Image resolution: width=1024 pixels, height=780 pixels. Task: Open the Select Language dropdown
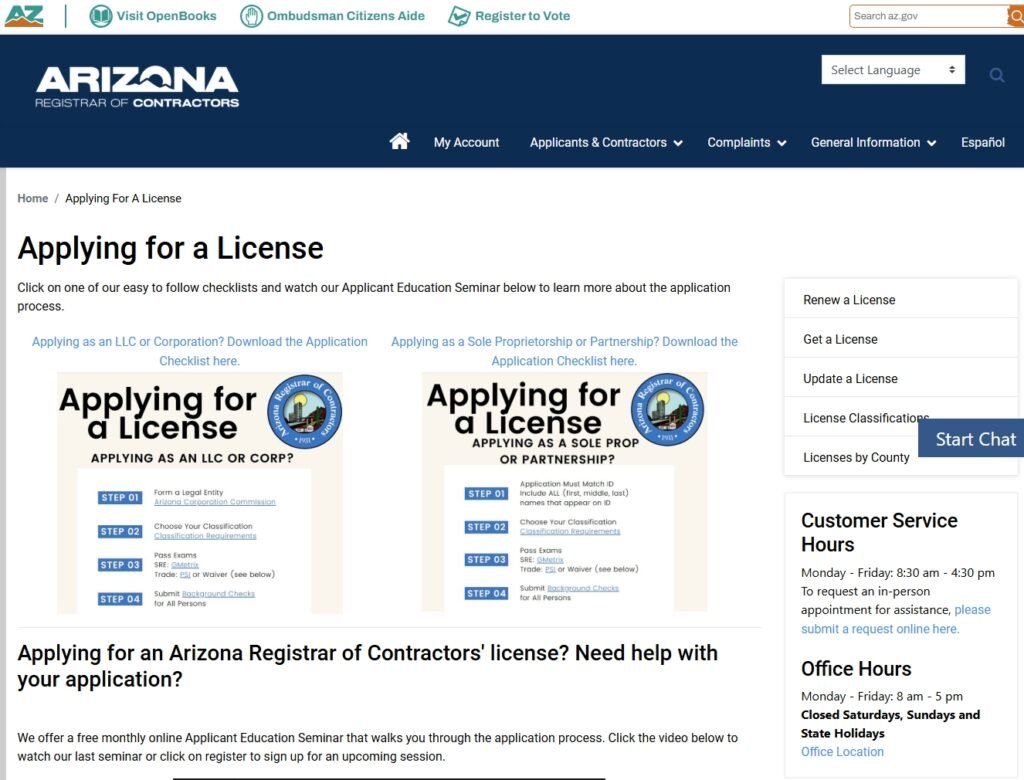point(893,70)
